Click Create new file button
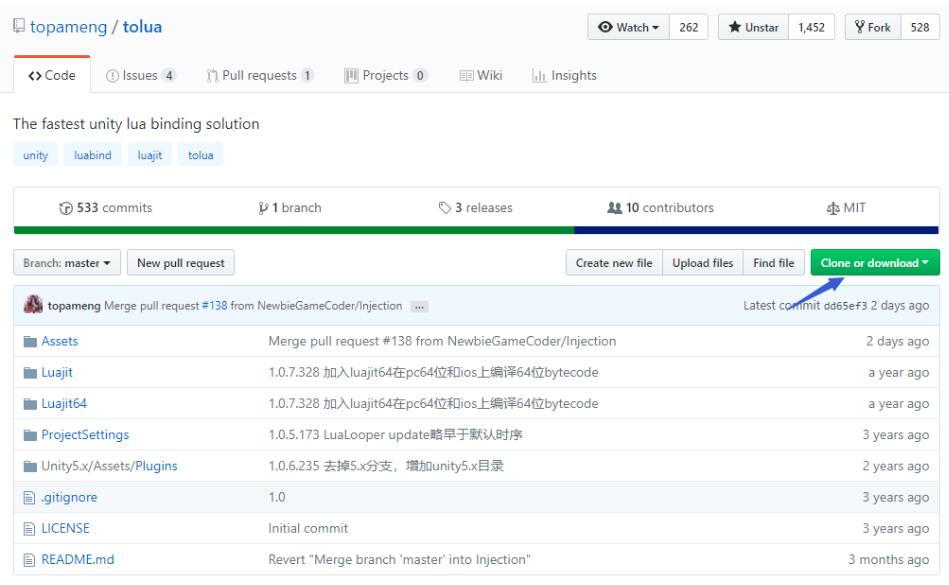The width and height of the screenshot is (949, 585). [614, 263]
